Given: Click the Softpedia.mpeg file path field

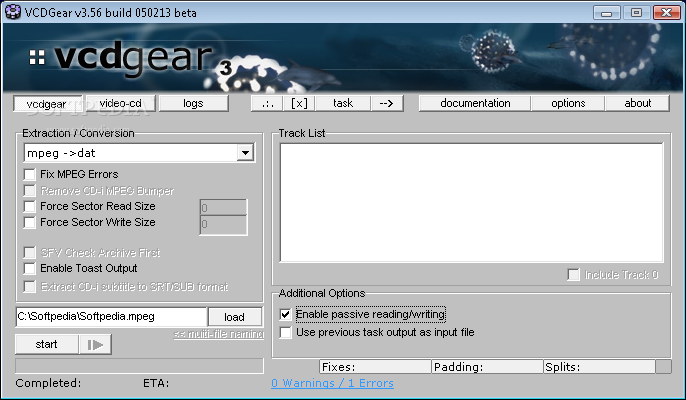Looking at the screenshot, I should click(x=111, y=317).
